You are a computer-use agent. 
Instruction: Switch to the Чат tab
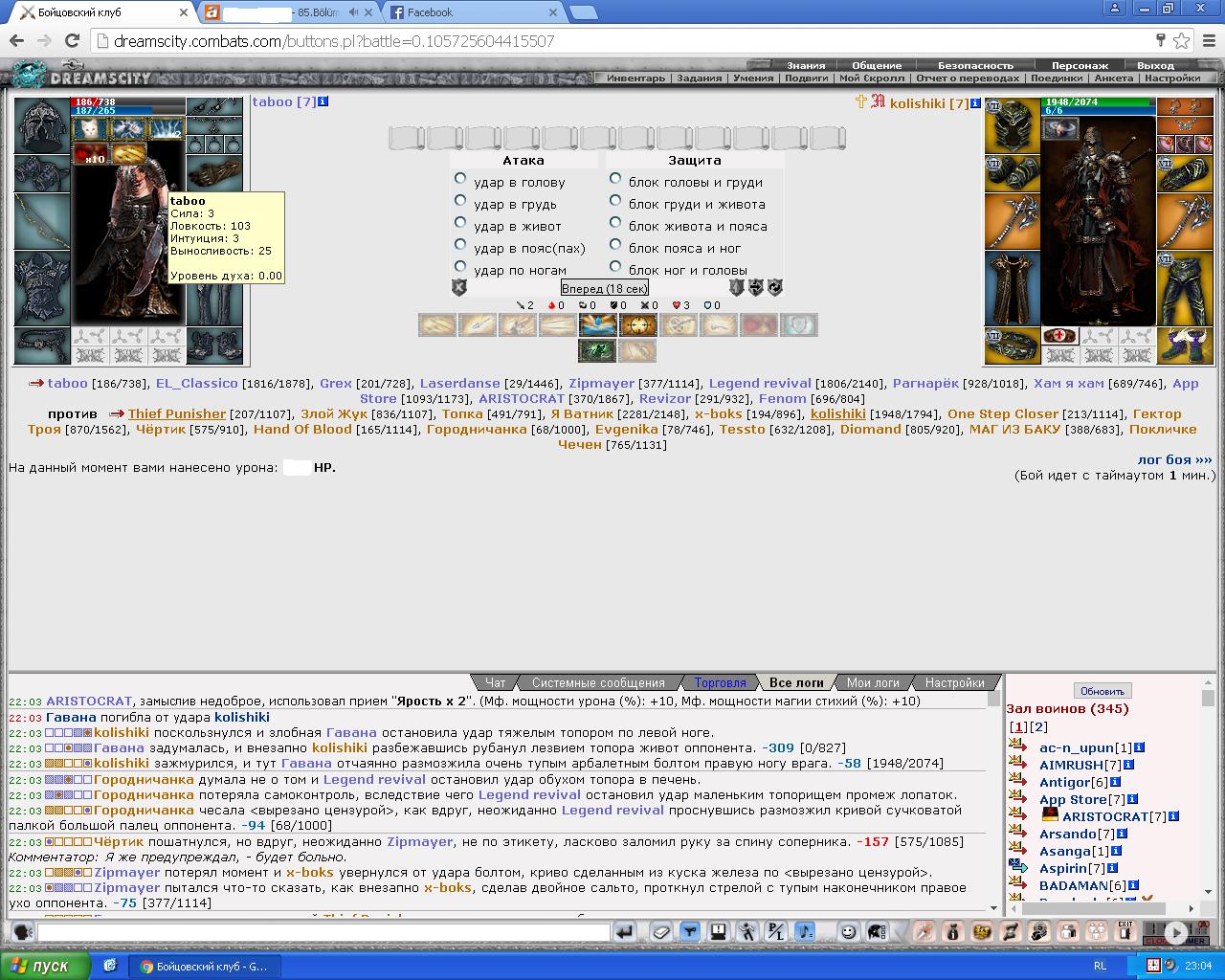point(496,682)
